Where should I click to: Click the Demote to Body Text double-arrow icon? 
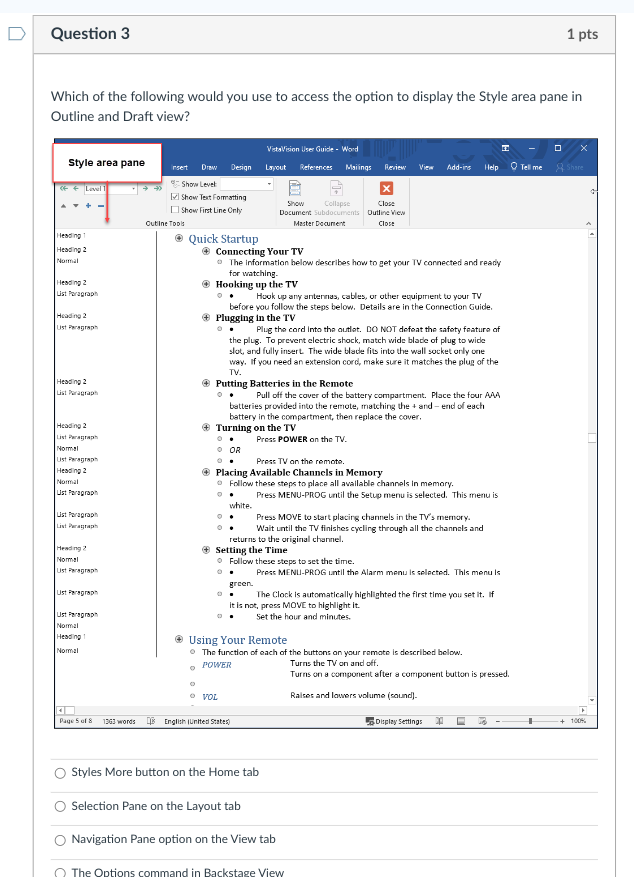pyautogui.click(x=158, y=188)
